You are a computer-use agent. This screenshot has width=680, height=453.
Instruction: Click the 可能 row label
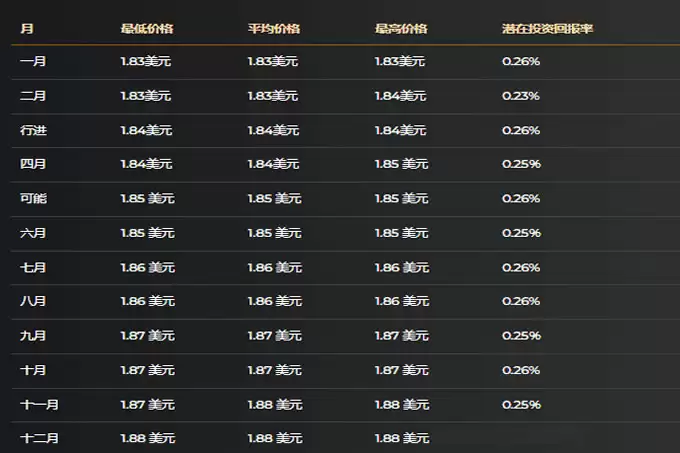[33, 199]
